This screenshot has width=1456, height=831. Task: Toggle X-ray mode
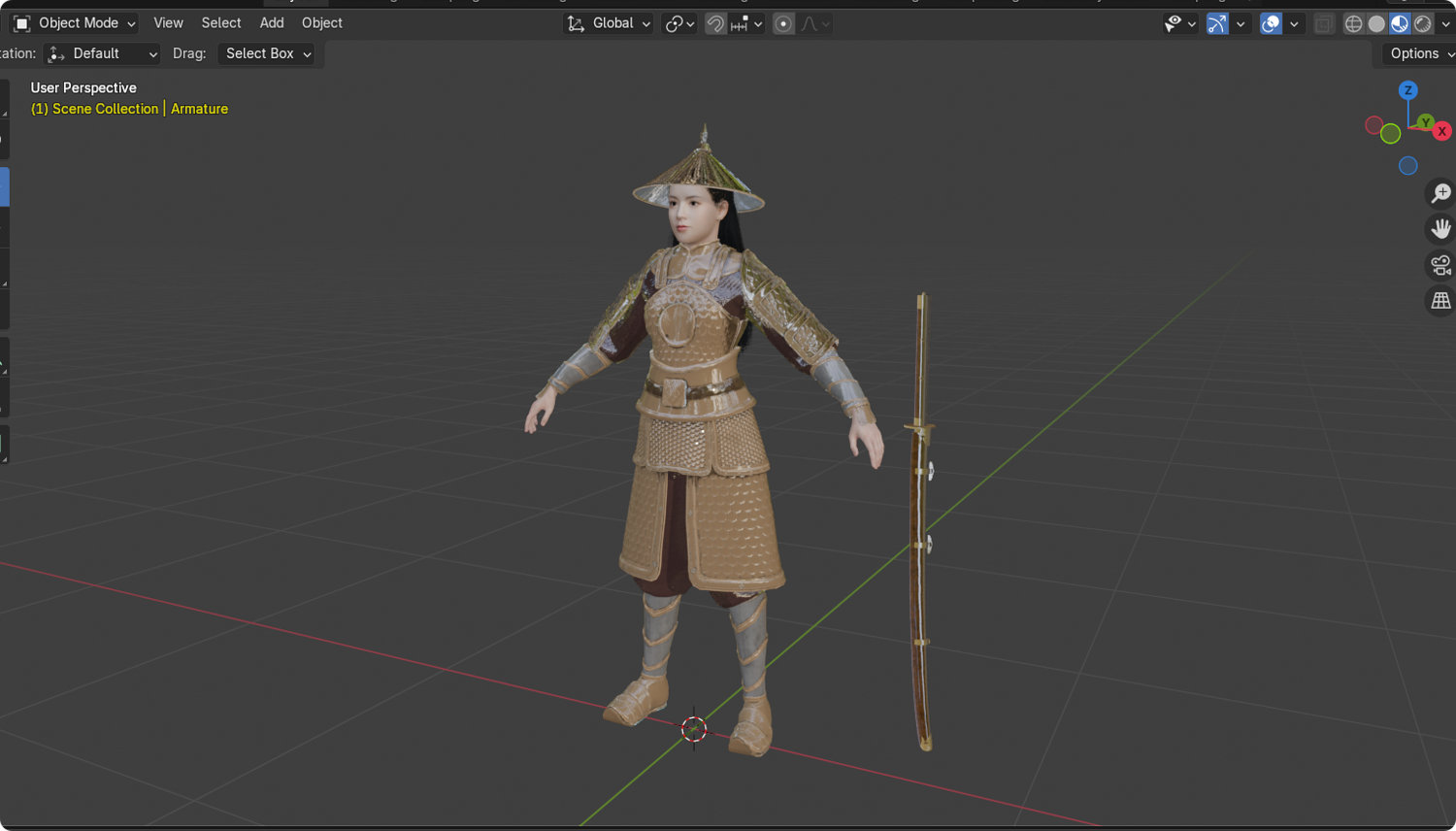pyautogui.click(x=1324, y=23)
